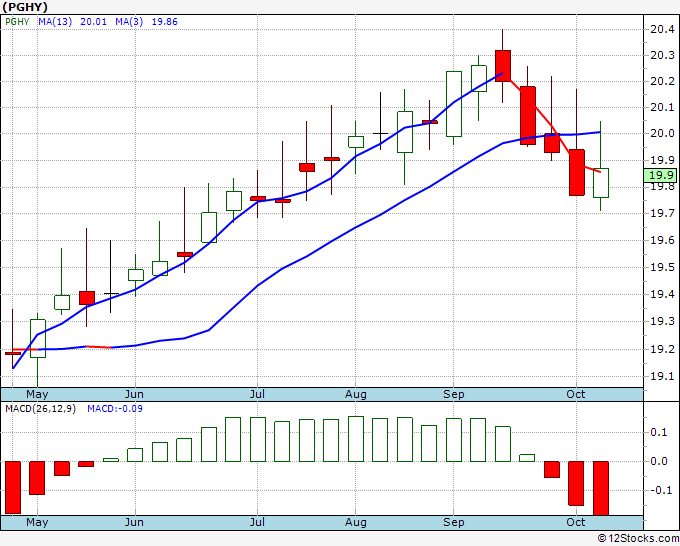Click Oct on the price chart's date axis
The height and width of the screenshot is (546, 680).
(x=576, y=395)
